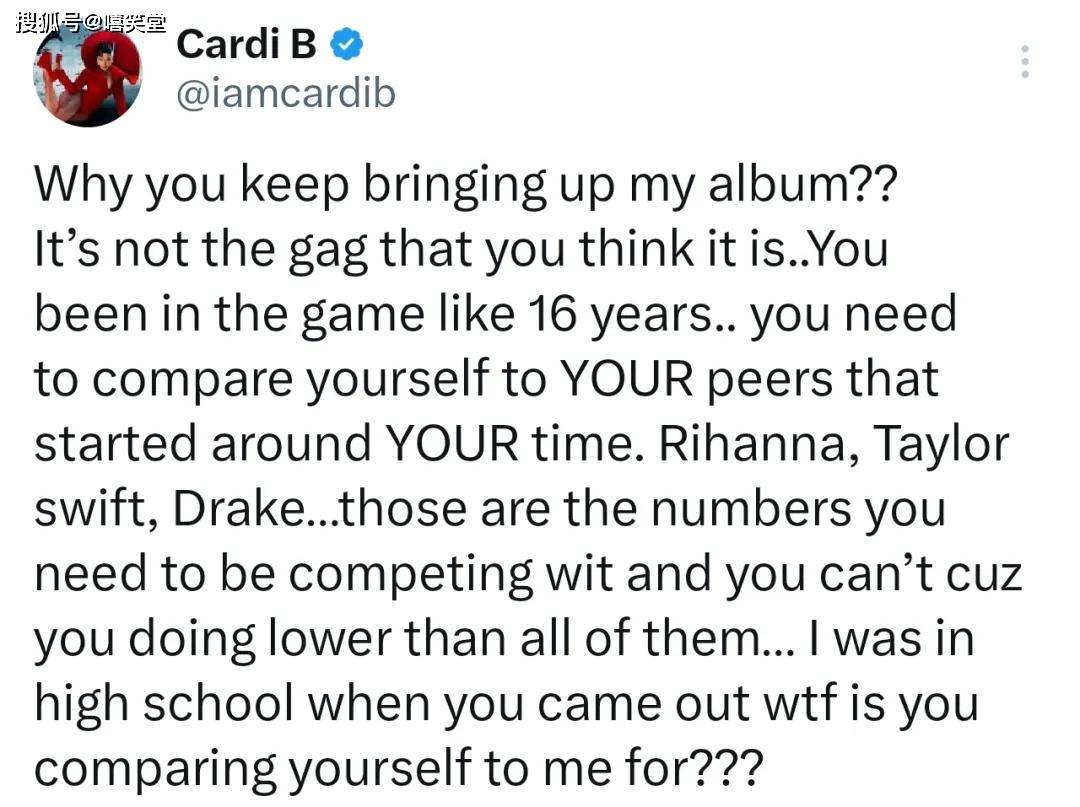
Task: Open the three-dot more options menu
Action: tap(1024, 62)
